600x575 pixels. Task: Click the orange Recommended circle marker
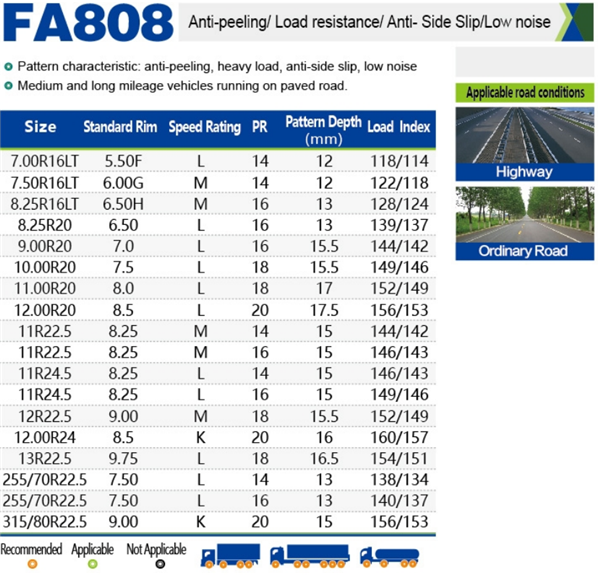point(33,564)
